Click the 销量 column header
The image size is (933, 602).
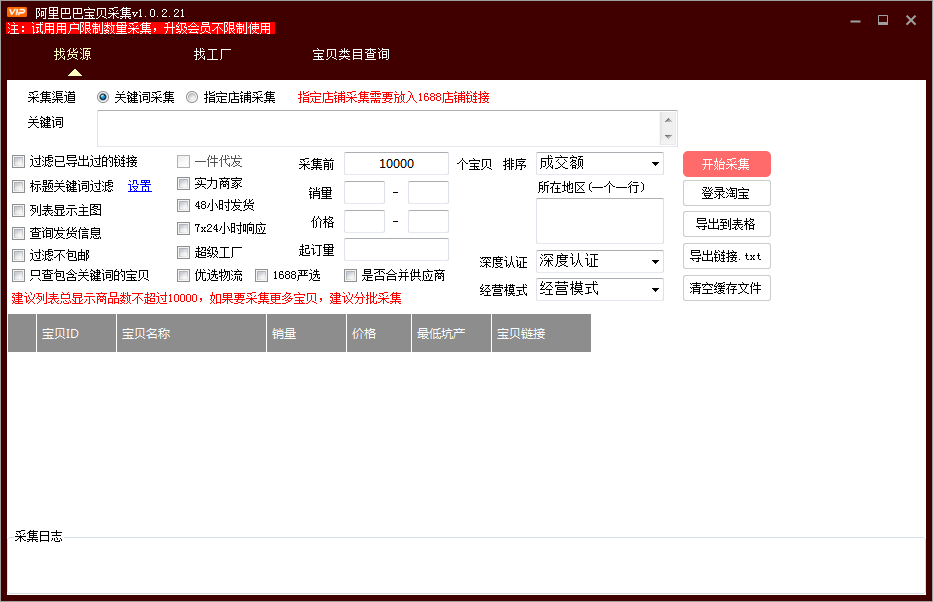click(306, 334)
